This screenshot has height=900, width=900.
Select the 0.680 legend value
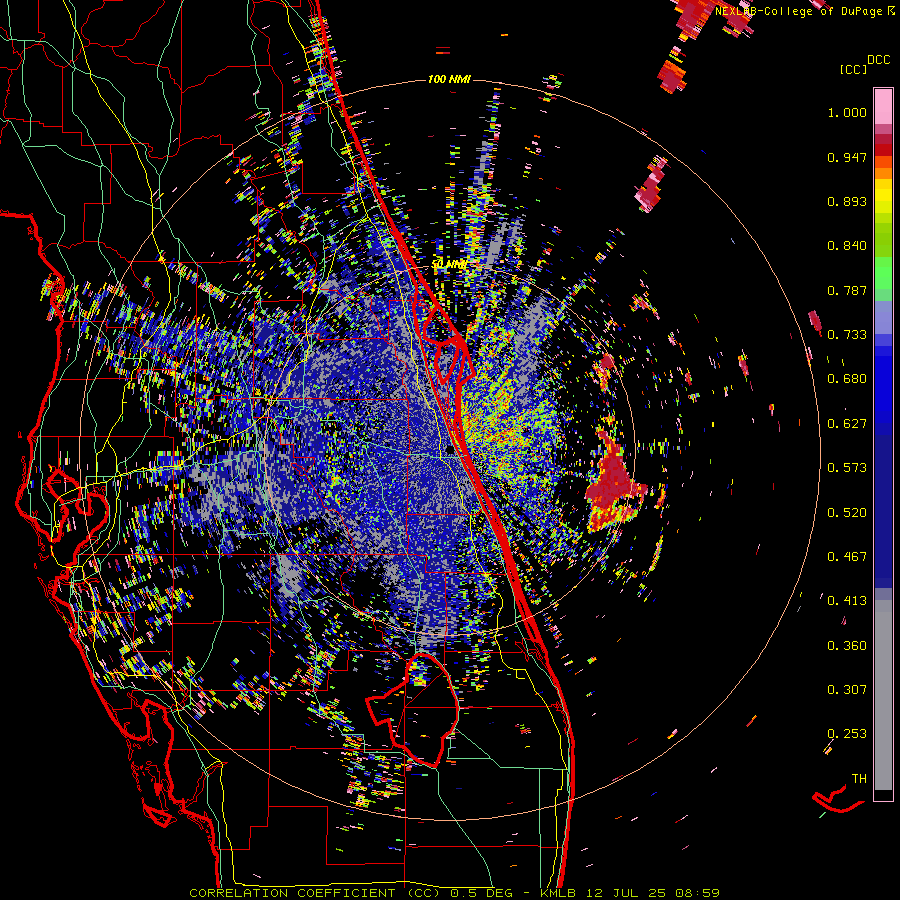click(x=847, y=379)
